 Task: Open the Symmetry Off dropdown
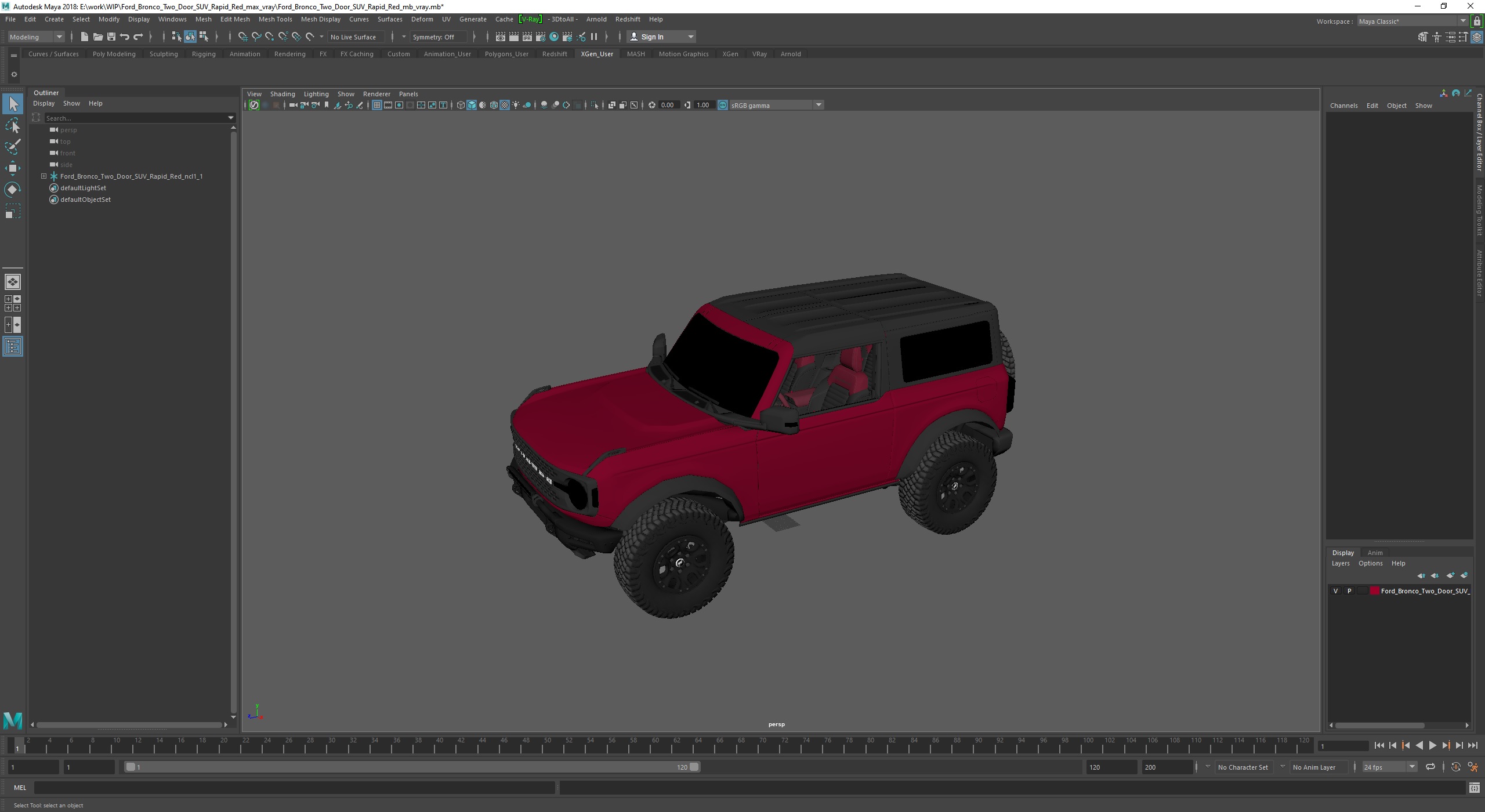click(x=438, y=37)
